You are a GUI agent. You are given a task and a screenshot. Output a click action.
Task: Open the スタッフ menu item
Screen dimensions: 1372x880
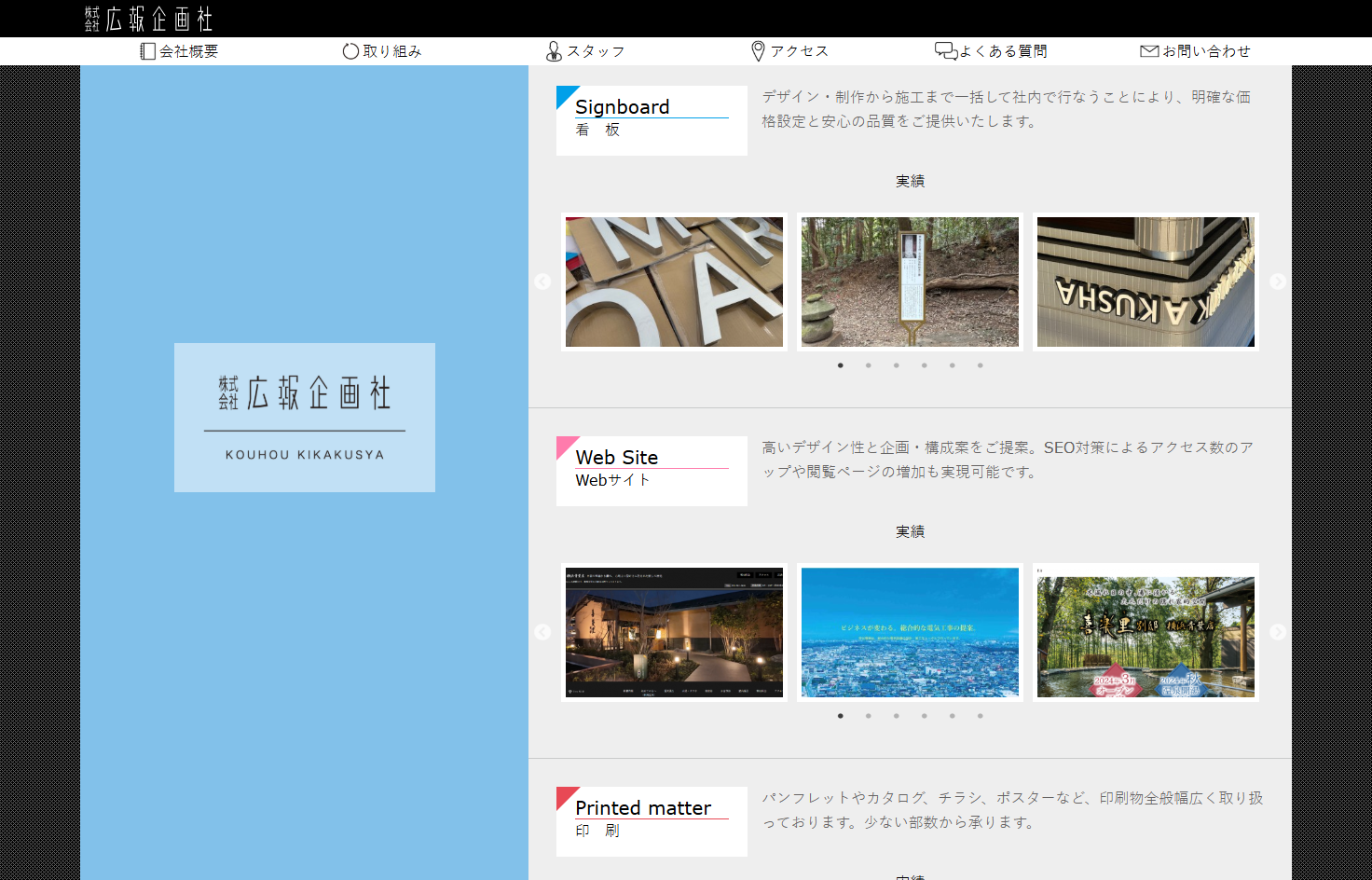[x=585, y=51]
